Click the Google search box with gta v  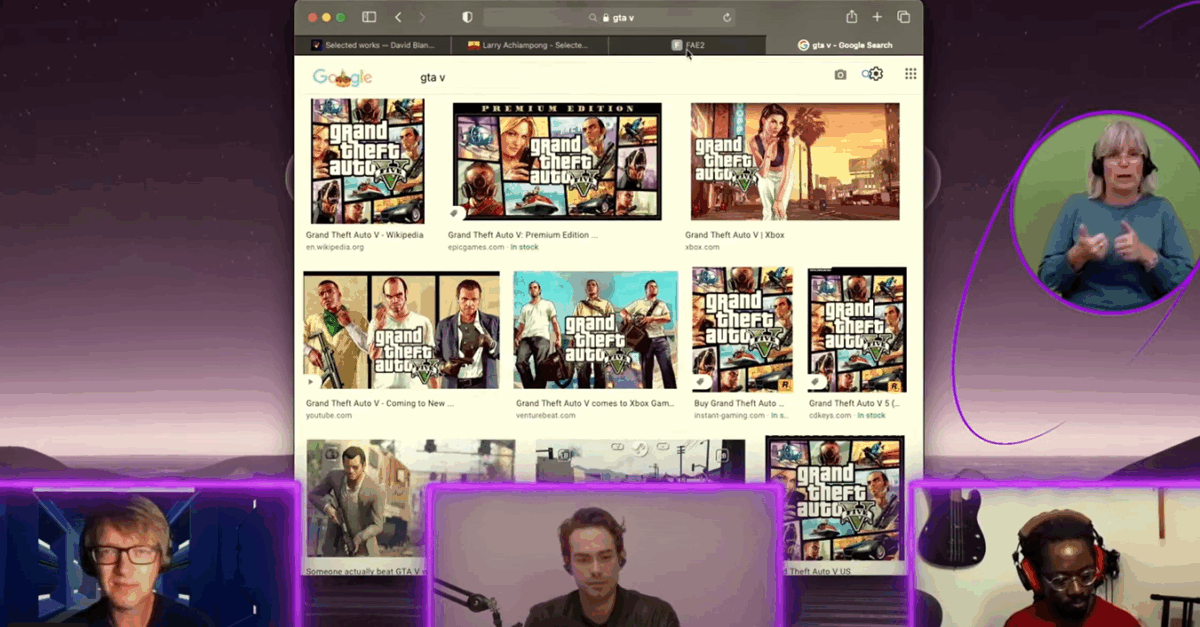[x=600, y=77]
